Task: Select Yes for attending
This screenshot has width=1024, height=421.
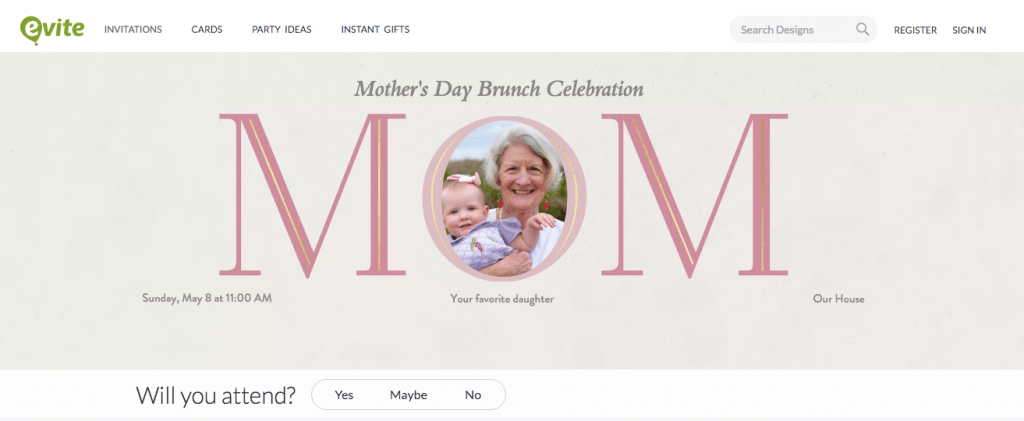Action: pos(344,395)
